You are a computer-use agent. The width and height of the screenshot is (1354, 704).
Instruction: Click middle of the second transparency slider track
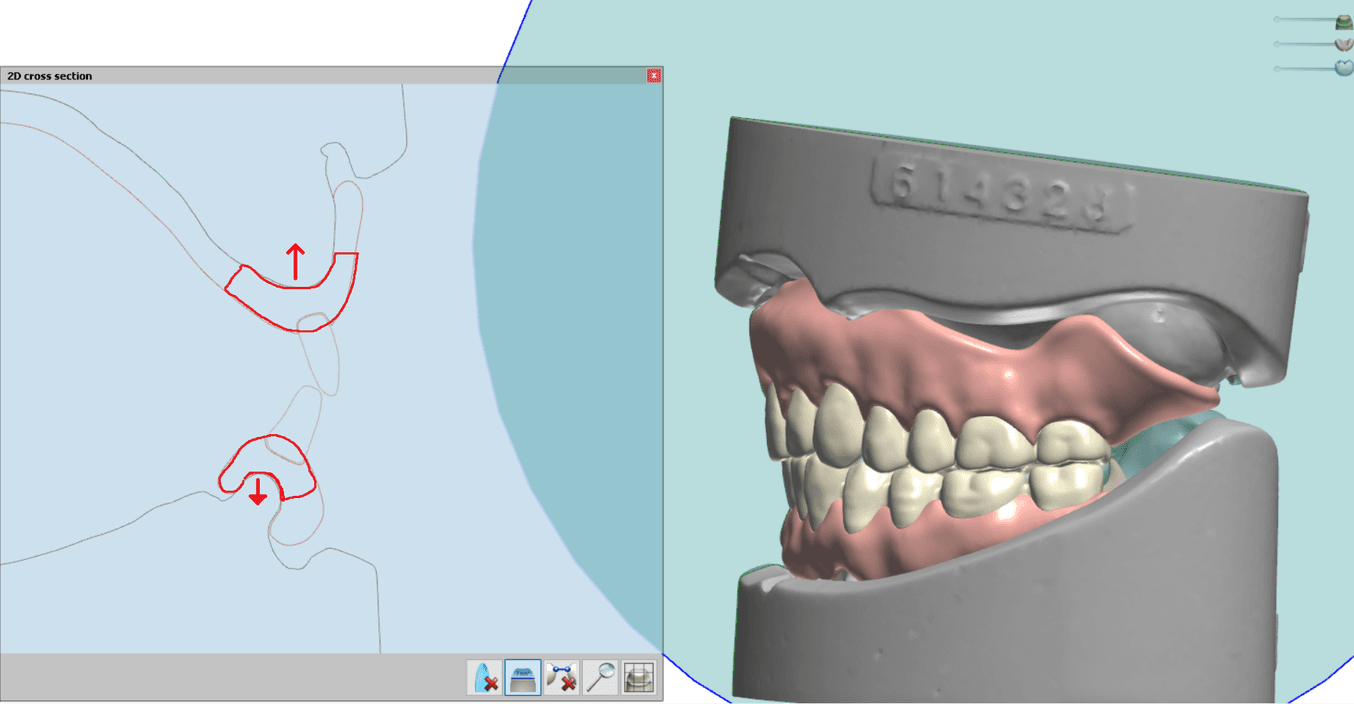pos(1306,44)
